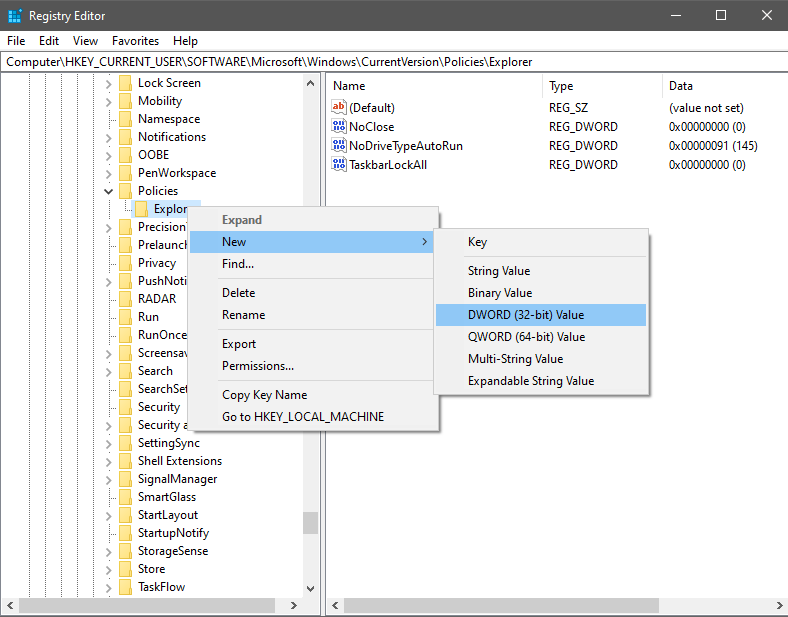Expand the Lock Screen tree node
788x617 pixels.
108,83
